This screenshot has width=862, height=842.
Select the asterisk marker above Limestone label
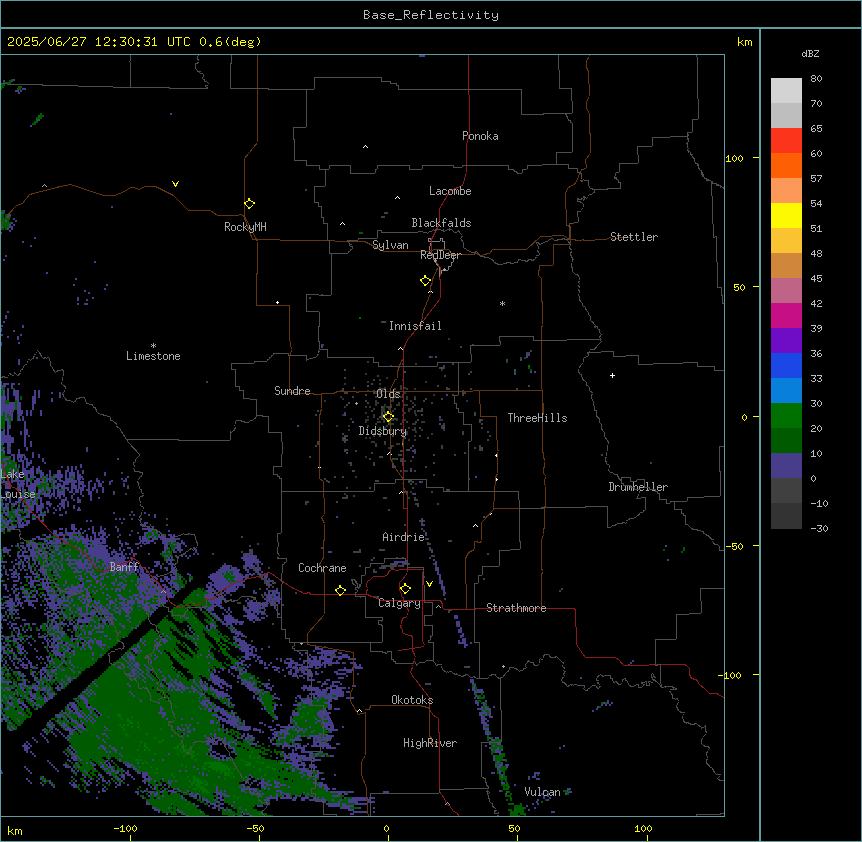153,346
